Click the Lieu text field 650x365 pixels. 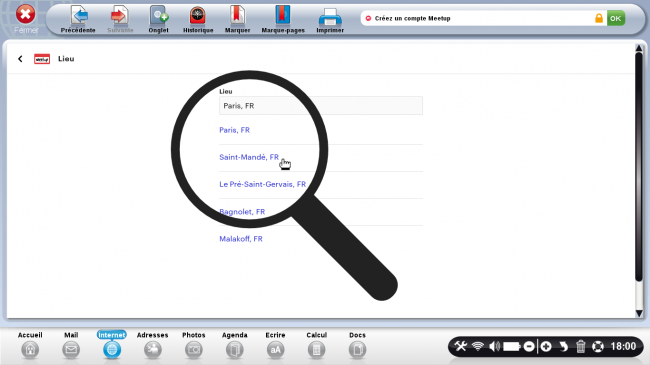pyautogui.click(x=321, y=106)
